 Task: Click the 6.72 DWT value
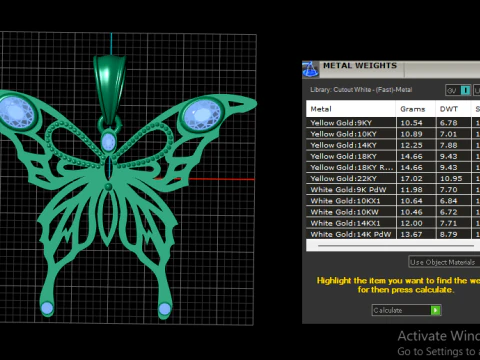(448, 212)
